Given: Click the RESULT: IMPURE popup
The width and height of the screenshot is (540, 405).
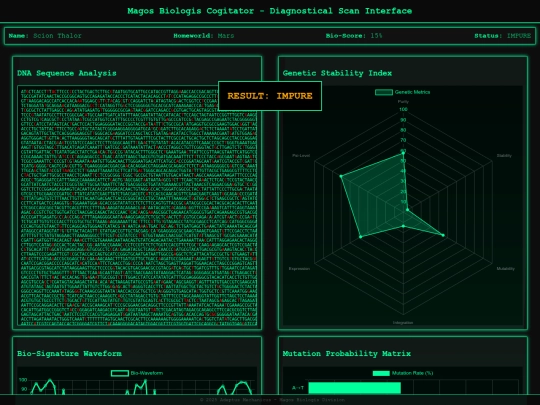Looking at the screenshot, I should (270, 96).
